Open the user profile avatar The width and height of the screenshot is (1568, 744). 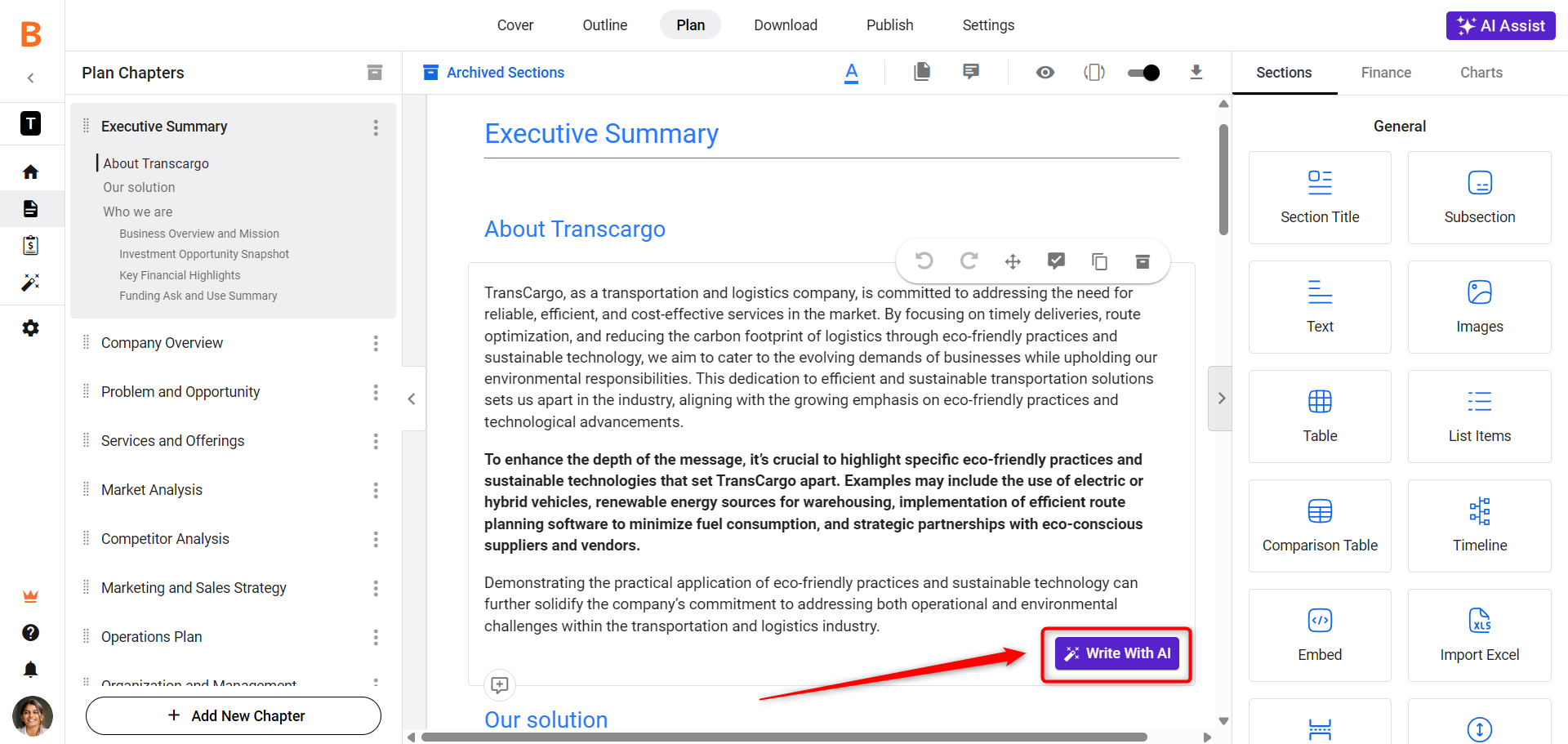point(33,716)
